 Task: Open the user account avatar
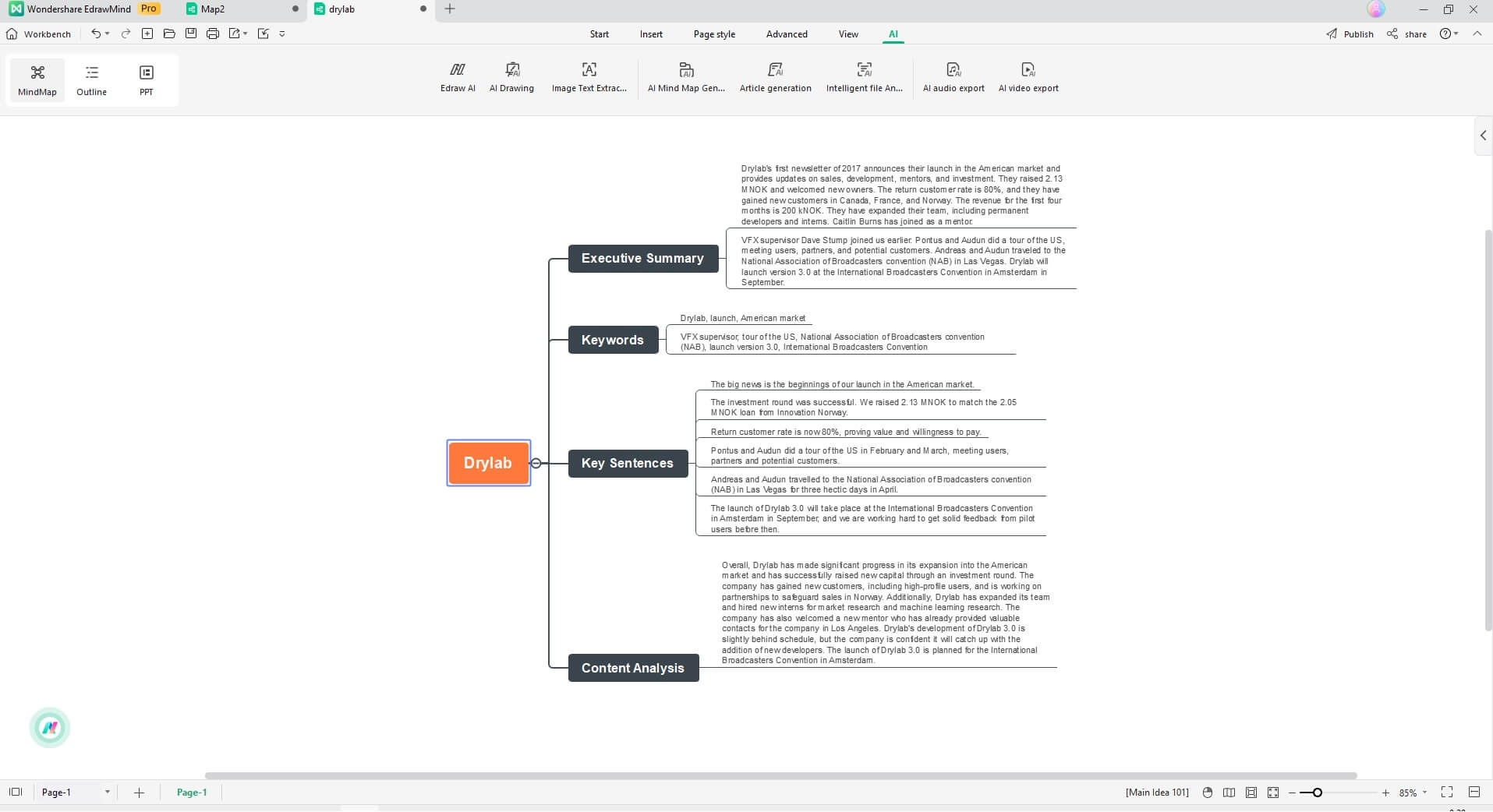pyautogui.click(x=1376, y=9)
